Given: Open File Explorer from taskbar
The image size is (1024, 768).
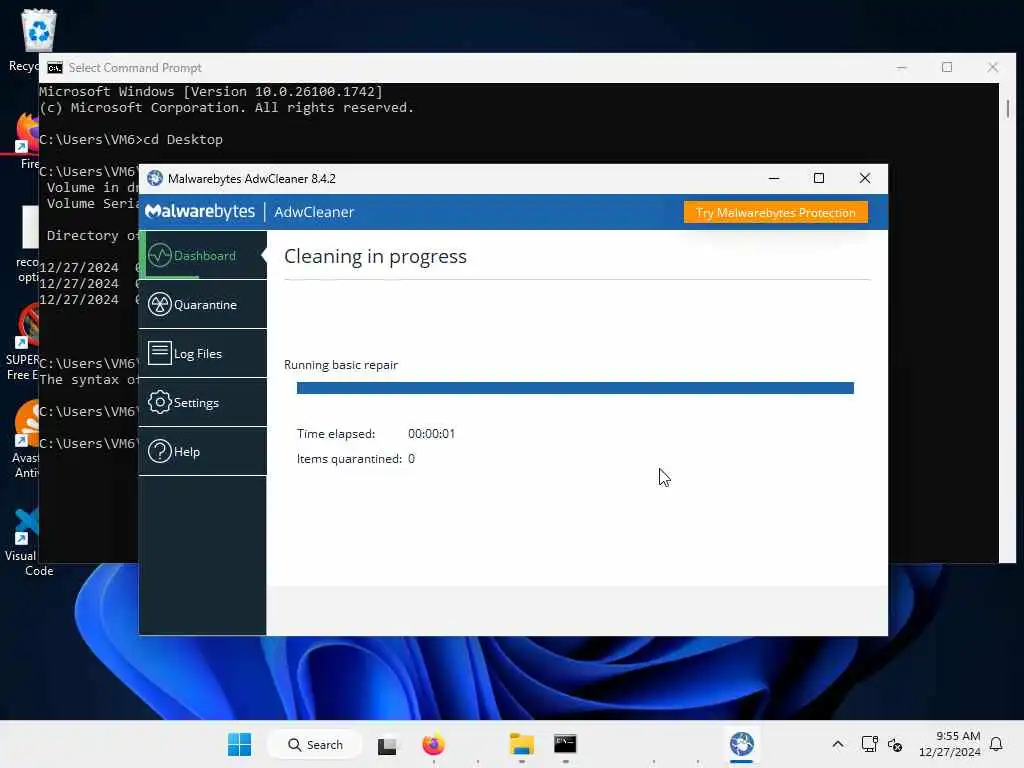Looking at the screenshot, I should [x=522, y=744].
